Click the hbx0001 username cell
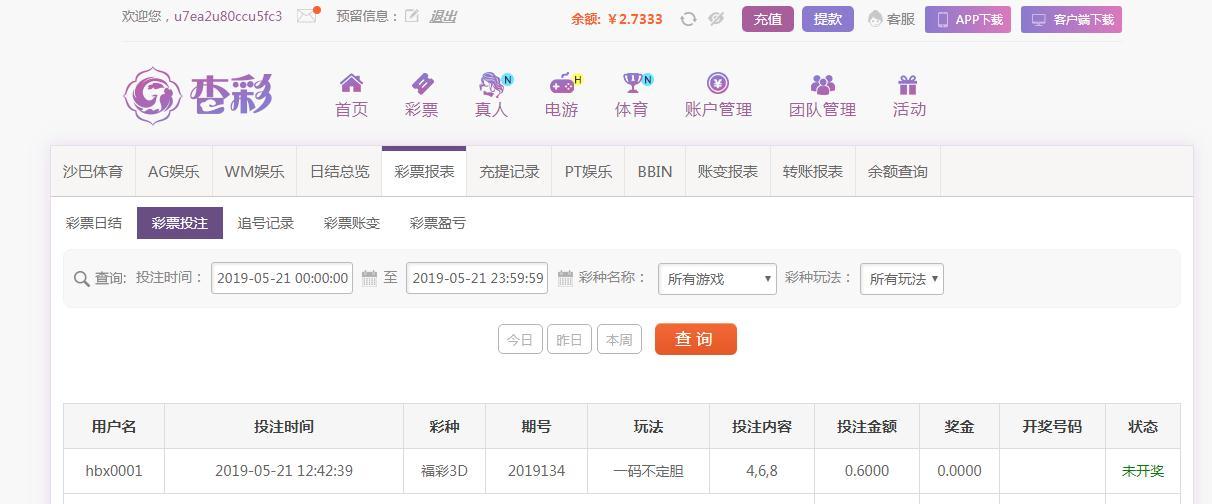This screenshot has height=504, width=1212. click(x=114, y=470)
